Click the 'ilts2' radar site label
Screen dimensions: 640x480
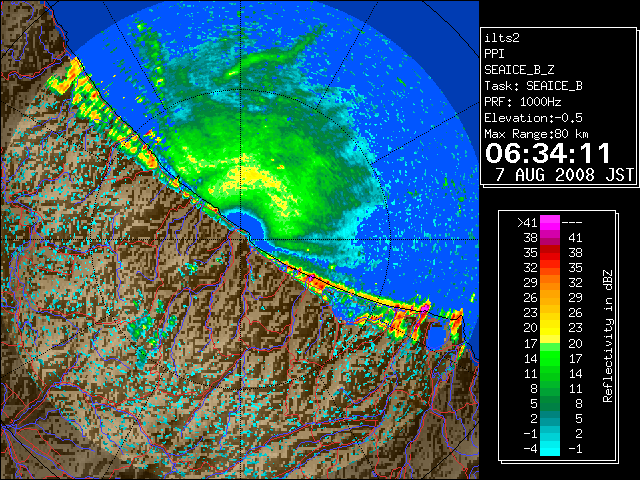pos(502,38)
